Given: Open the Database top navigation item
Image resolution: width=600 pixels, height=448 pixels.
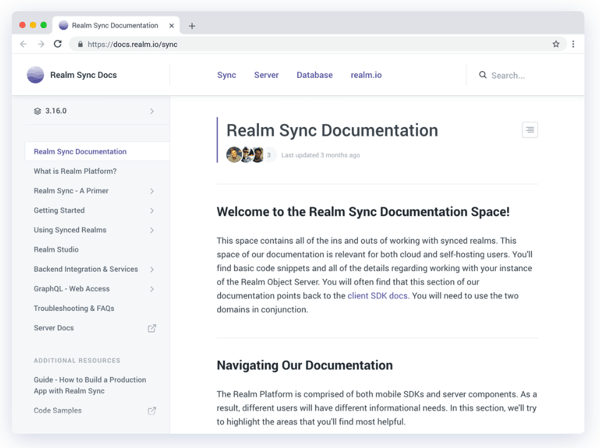Looking at the screenshot, I should pyautogui.click(x=315, y=75).
